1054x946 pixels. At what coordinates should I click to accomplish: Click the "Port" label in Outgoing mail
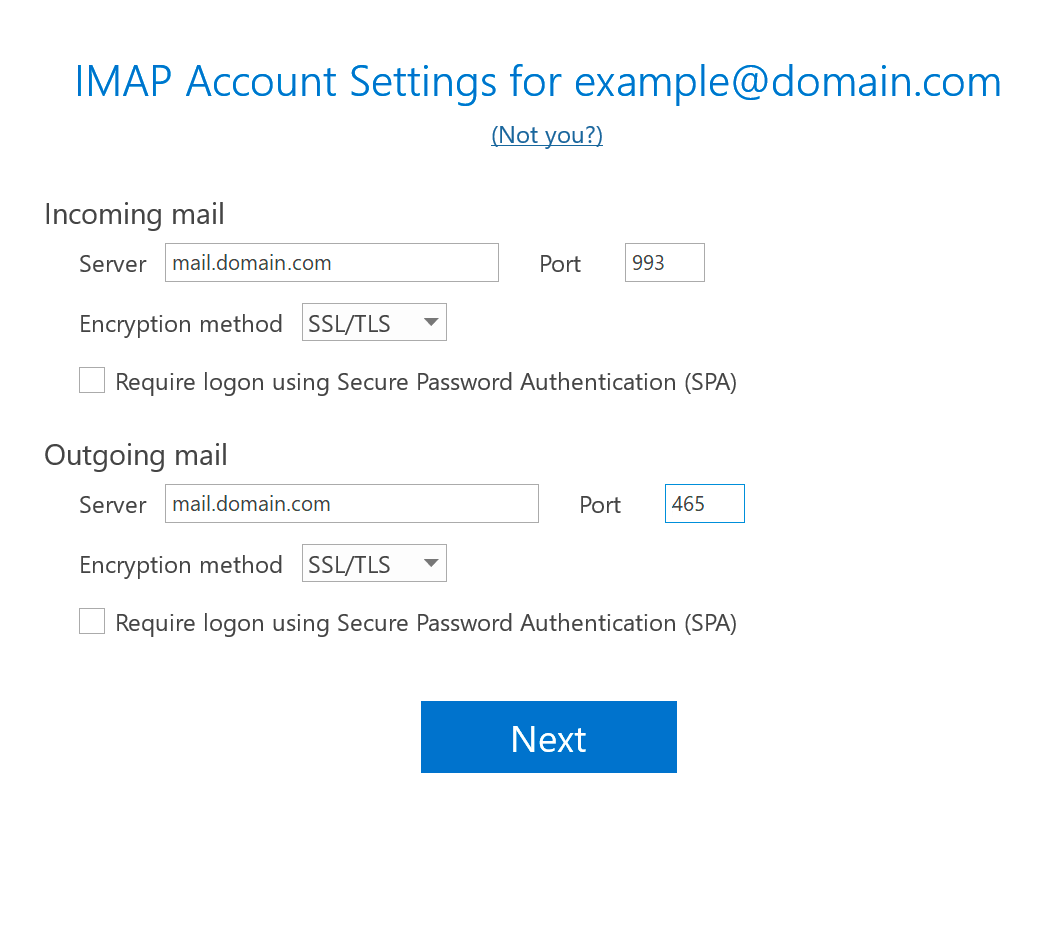(x=600, y=505)
